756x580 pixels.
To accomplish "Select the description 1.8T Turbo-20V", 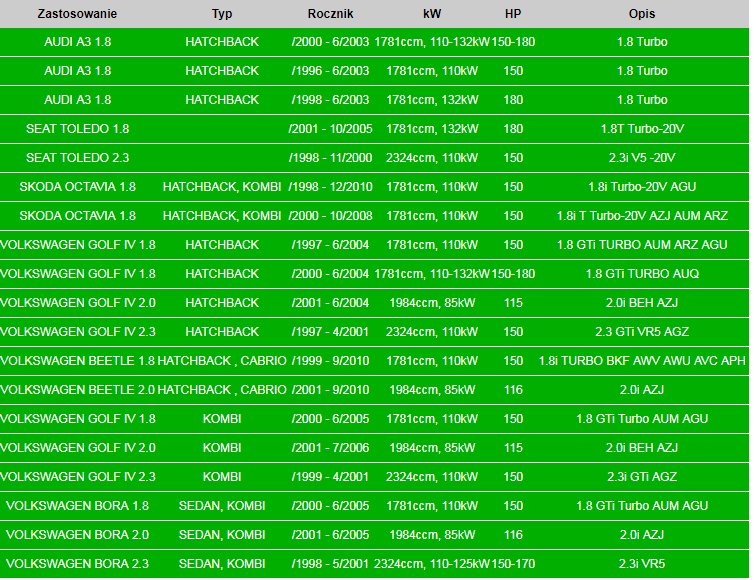I will [642, 129].
